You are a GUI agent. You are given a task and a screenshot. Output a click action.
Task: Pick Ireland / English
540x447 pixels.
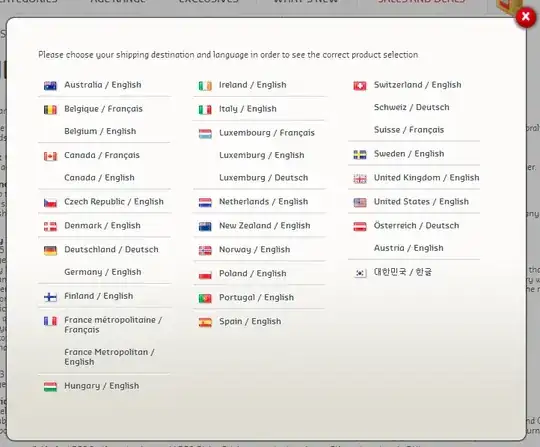tap(253, 85)
